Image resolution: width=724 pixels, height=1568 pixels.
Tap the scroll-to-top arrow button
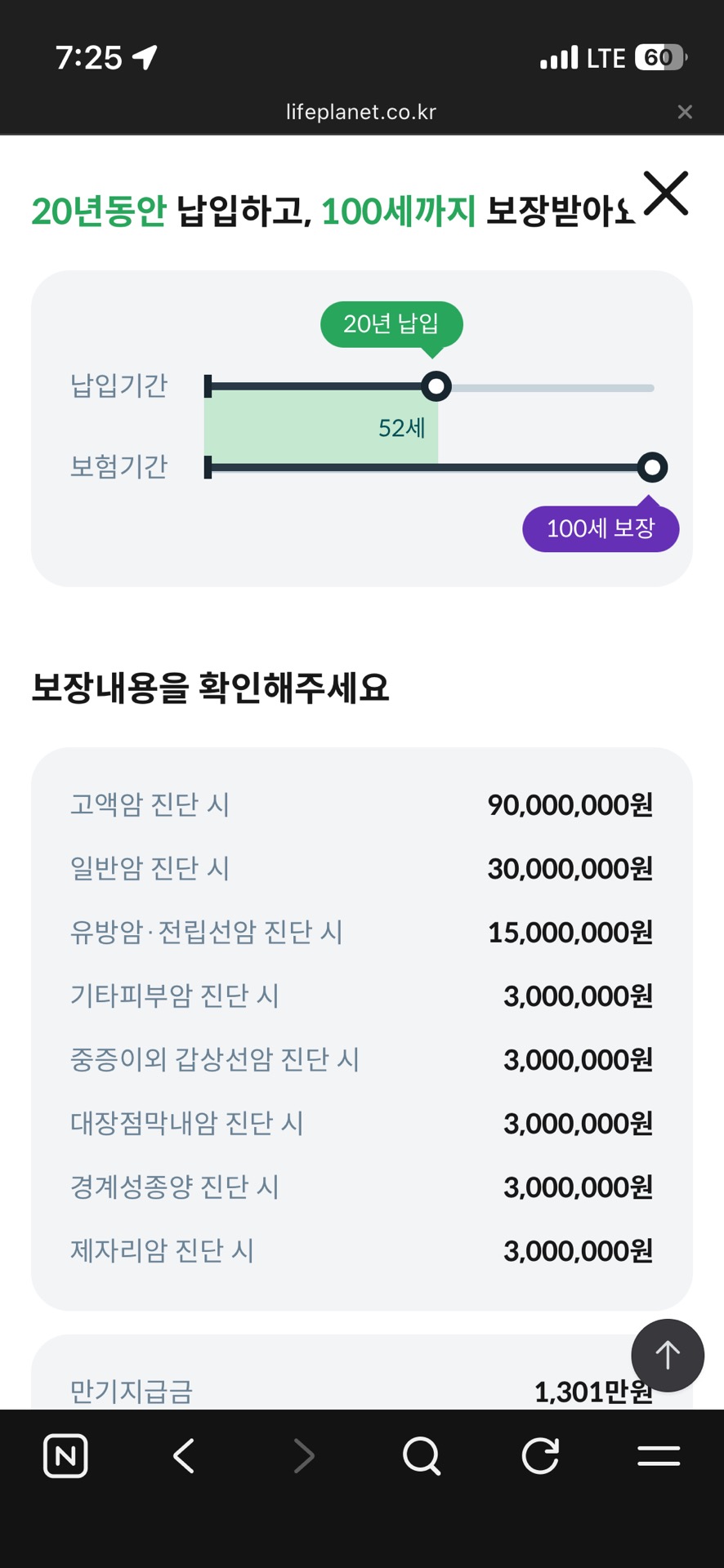(x=668, y=1356)
